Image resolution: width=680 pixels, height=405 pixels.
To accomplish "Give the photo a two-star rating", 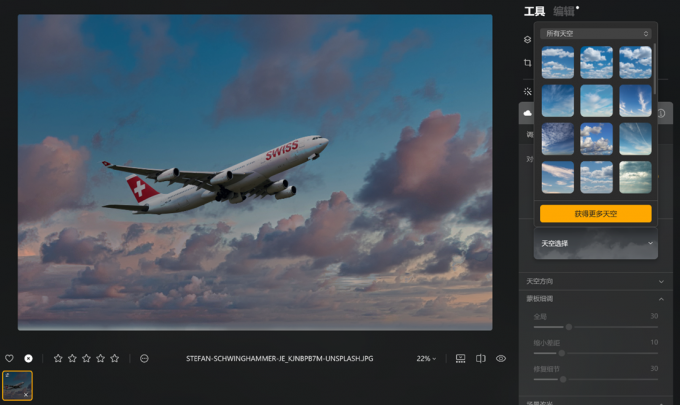I will 72,358.
